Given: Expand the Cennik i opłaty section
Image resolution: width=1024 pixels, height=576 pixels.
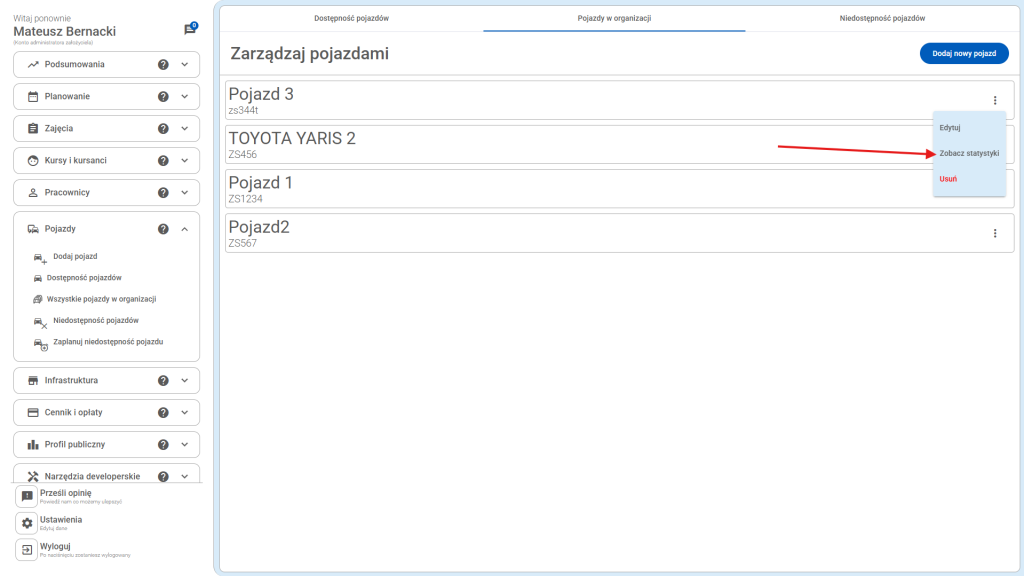Looking at the screenshot, I should [x=184, y=413].
